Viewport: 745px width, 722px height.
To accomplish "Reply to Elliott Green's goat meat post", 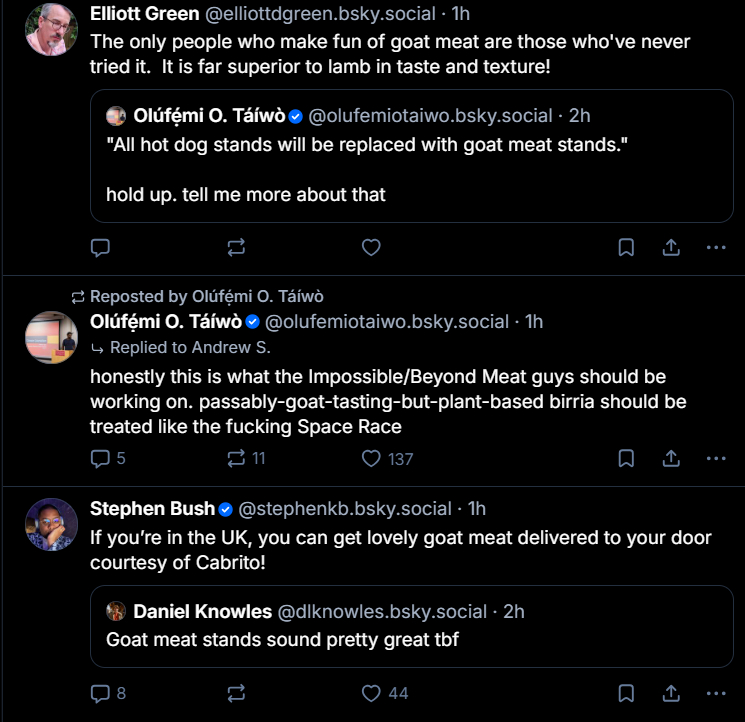I will 100,247.
